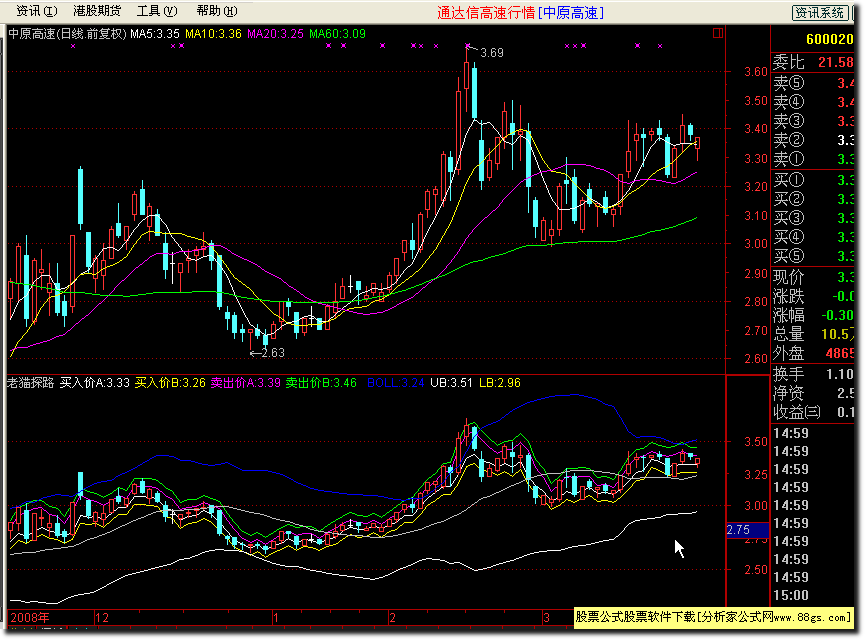866x640 pixels.
Task: Select the 买入价A:3.33 indicator value
Action: 94,383
